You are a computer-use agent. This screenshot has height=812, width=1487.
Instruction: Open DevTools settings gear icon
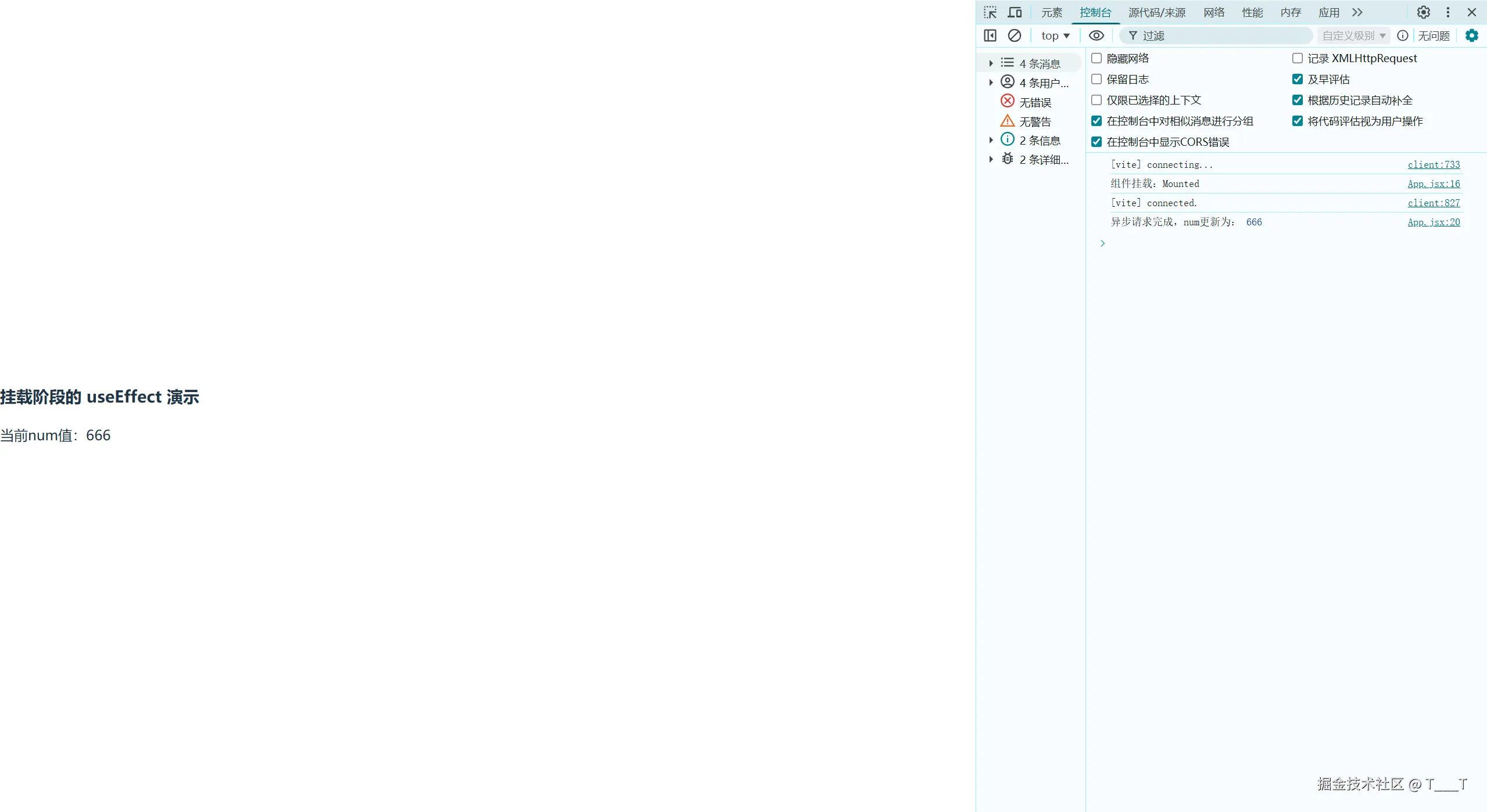coord(1423,12)
